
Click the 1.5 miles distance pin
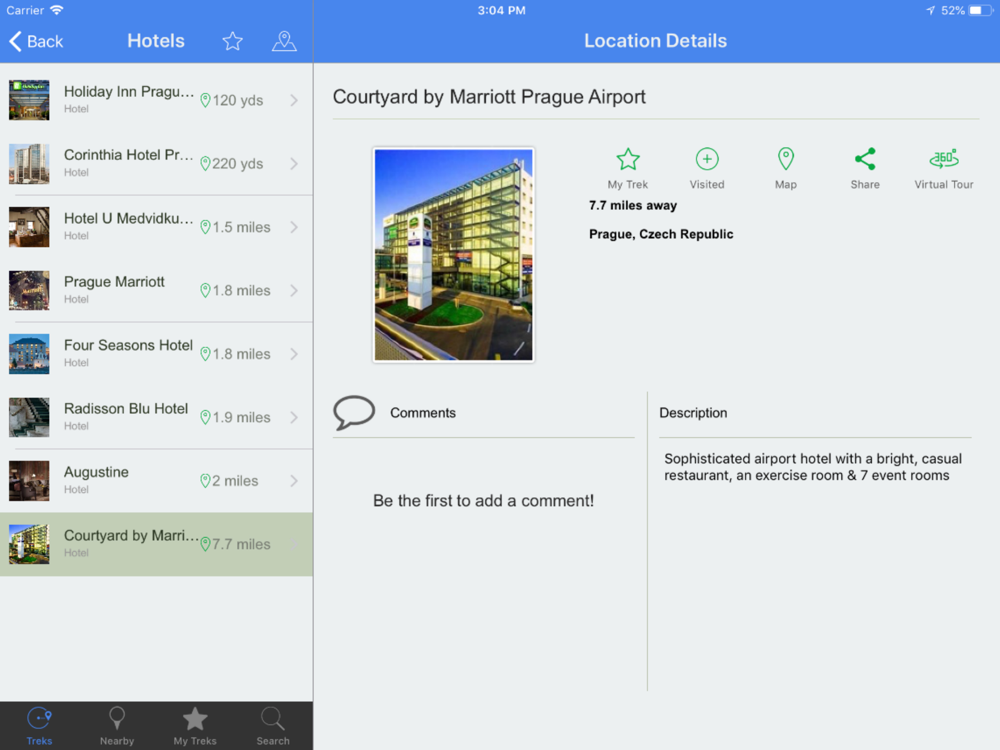pos(205,227)
